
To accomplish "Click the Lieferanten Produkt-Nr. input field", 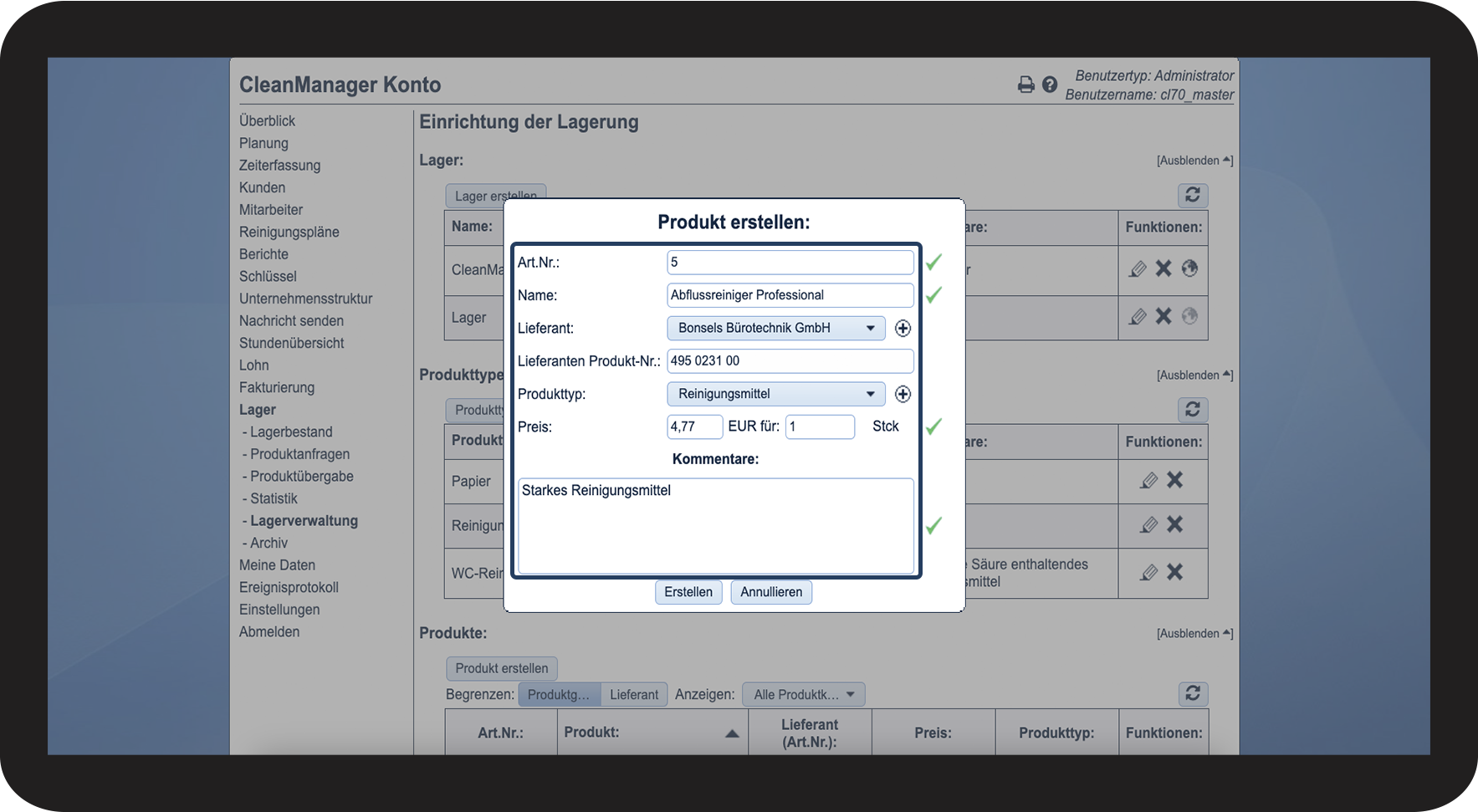I will click(790, 361).
